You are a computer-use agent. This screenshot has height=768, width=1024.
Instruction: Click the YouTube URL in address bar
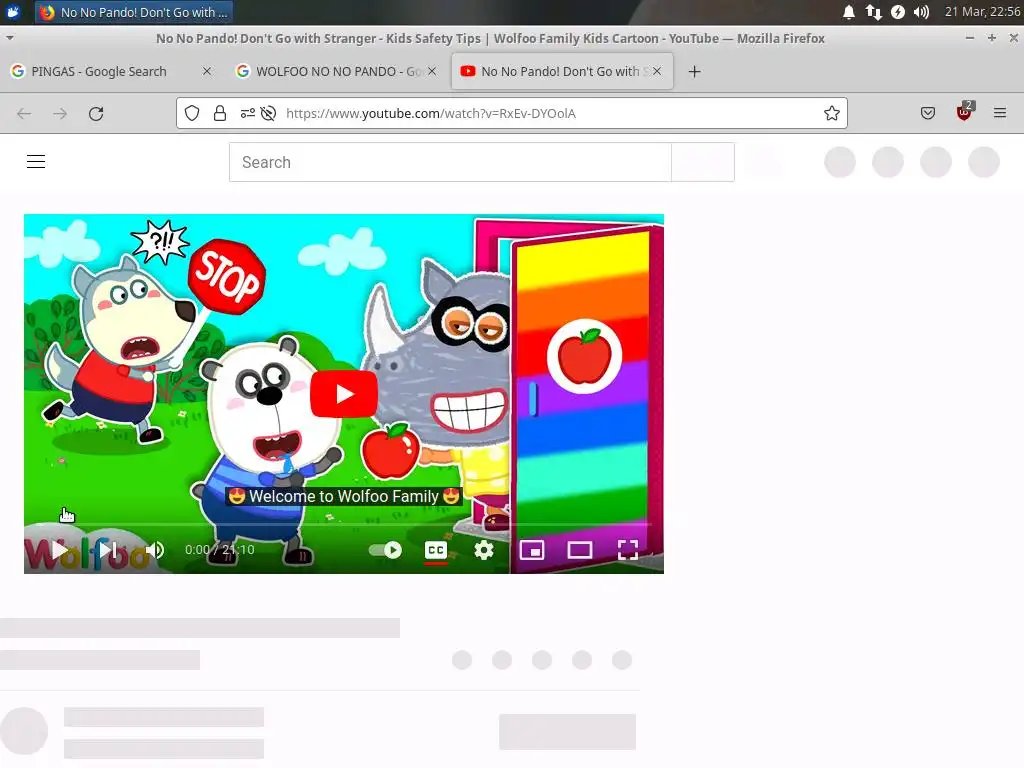(x=431, y=114)
